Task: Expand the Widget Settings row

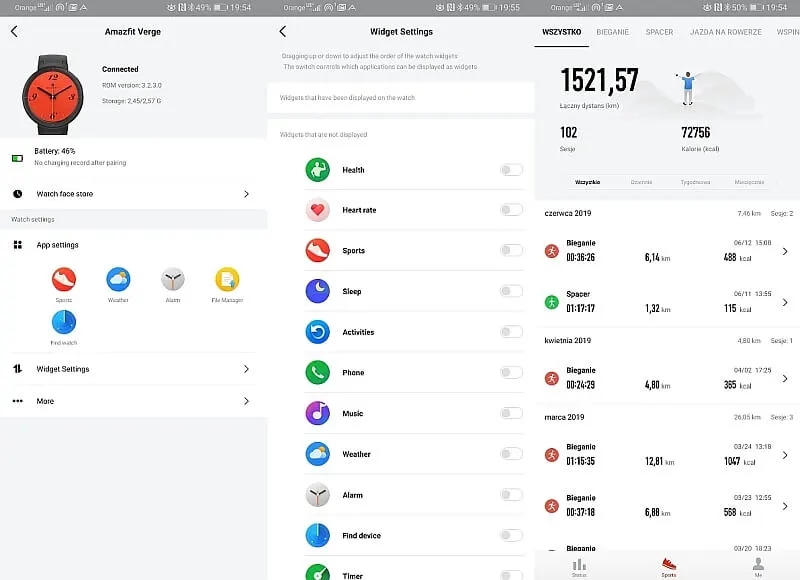Action: point(246,369)
